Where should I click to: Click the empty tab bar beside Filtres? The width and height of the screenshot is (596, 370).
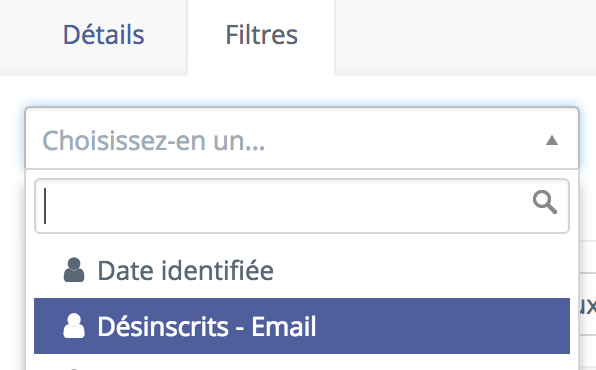click(465, 36)
